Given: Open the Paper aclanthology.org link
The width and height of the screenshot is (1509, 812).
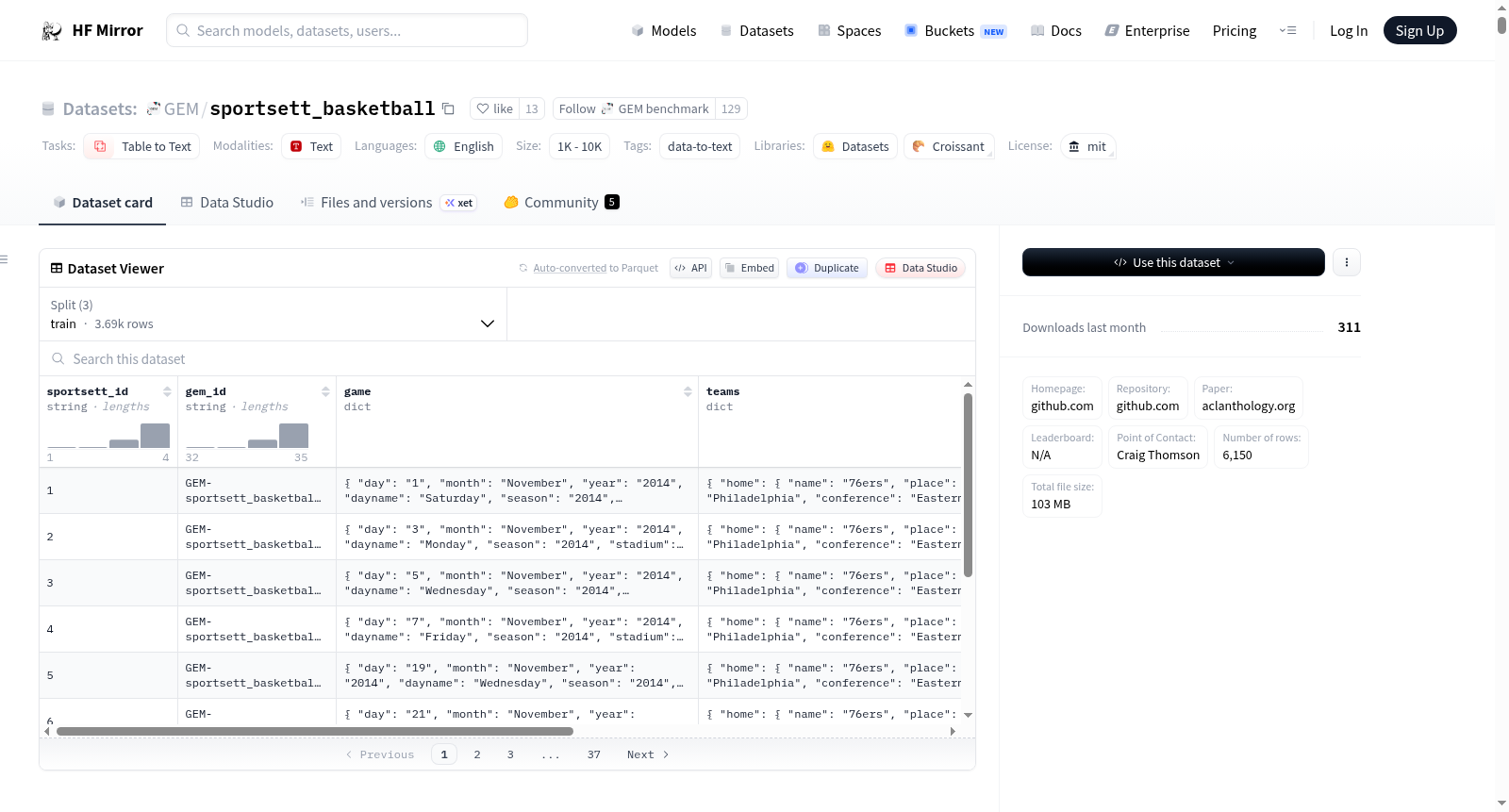Looking at the screenshot, I should 1249,398.
